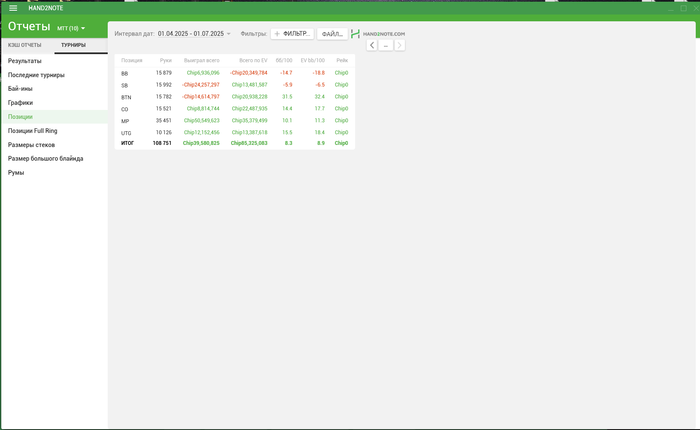Sort by the EV bb/100 column header
Screen dimensions: 700x430
click(312, 60)
